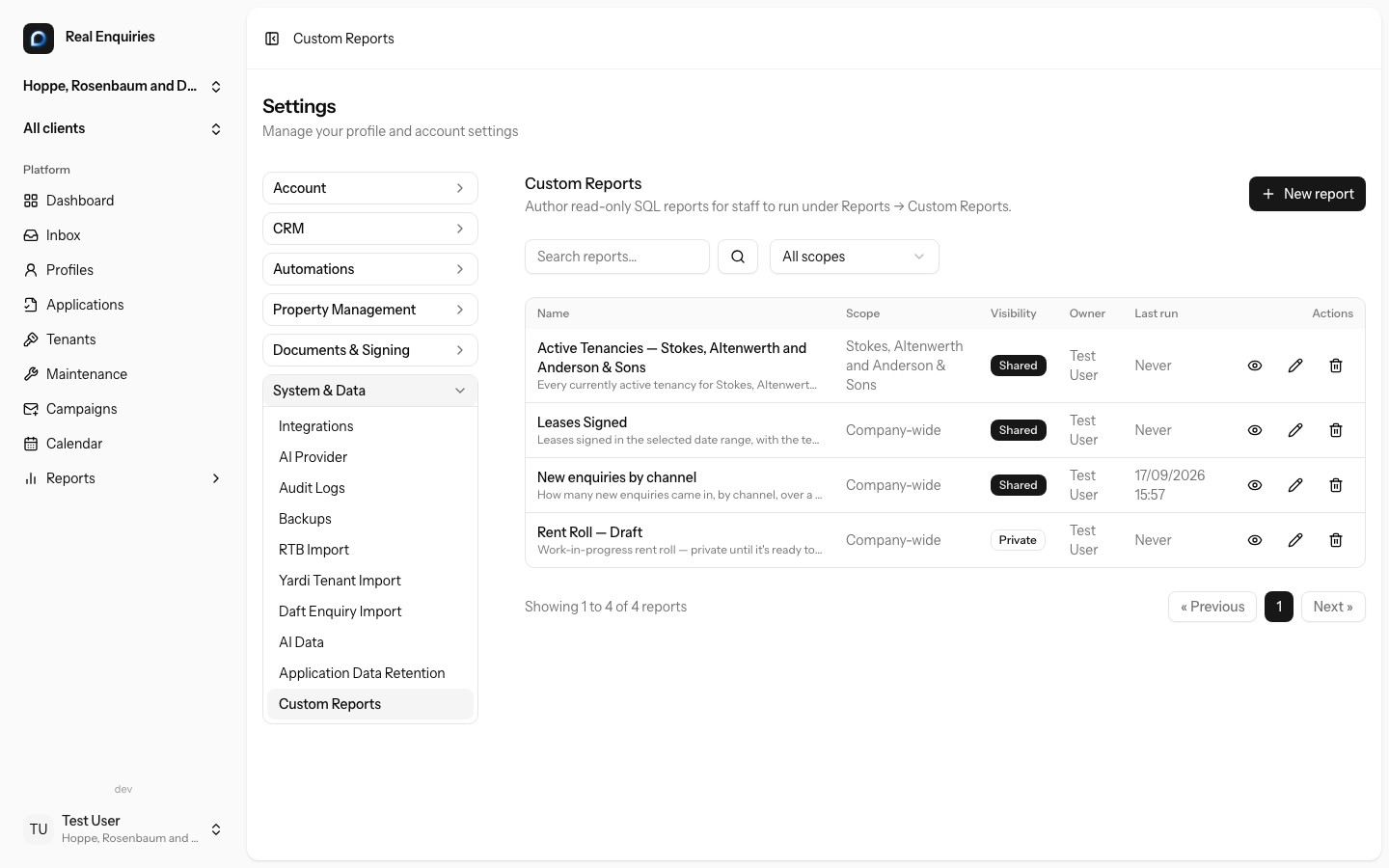Edit the Rent Roll — Draft report

tap(1295, 540)
